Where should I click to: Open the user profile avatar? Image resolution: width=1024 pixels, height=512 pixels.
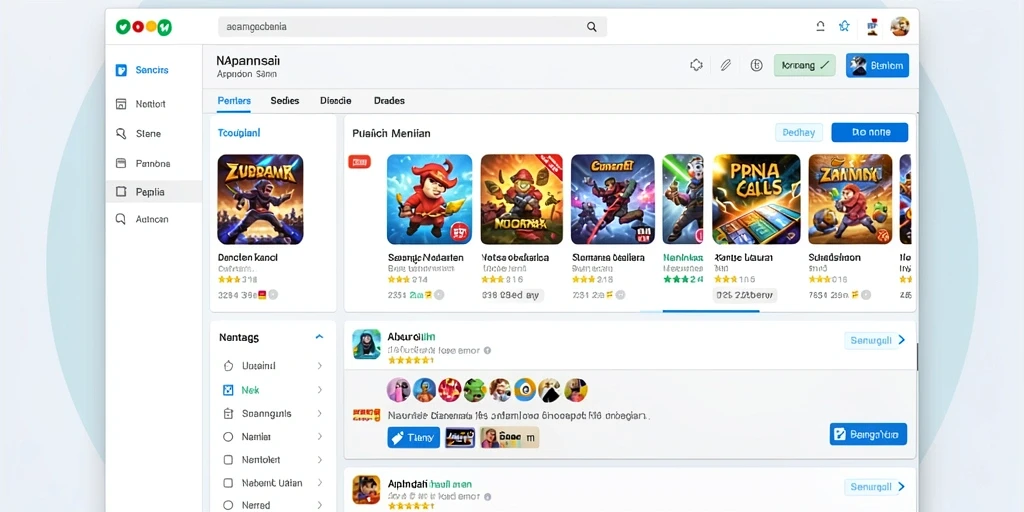pos(900,26)
